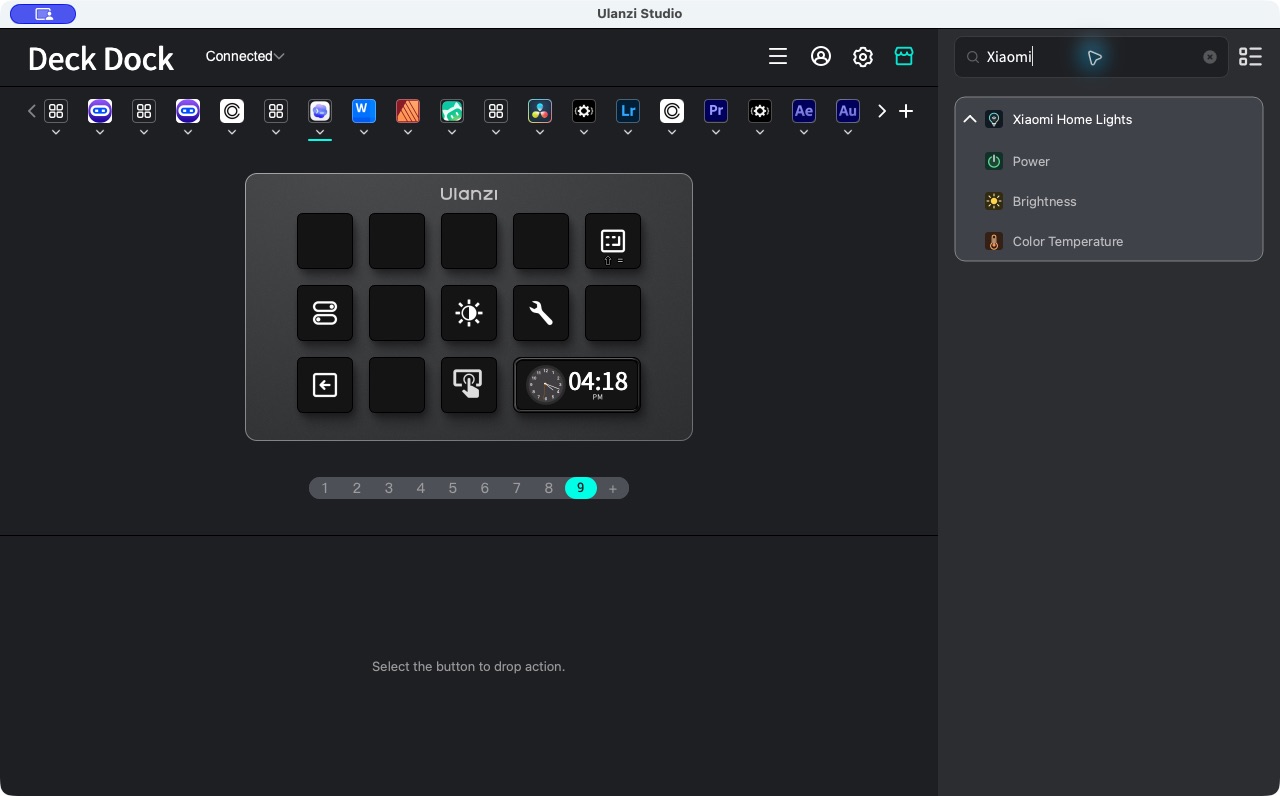
Task: Click the Xiaomi Home Lights plugin label
Action: click(1072, 119)
